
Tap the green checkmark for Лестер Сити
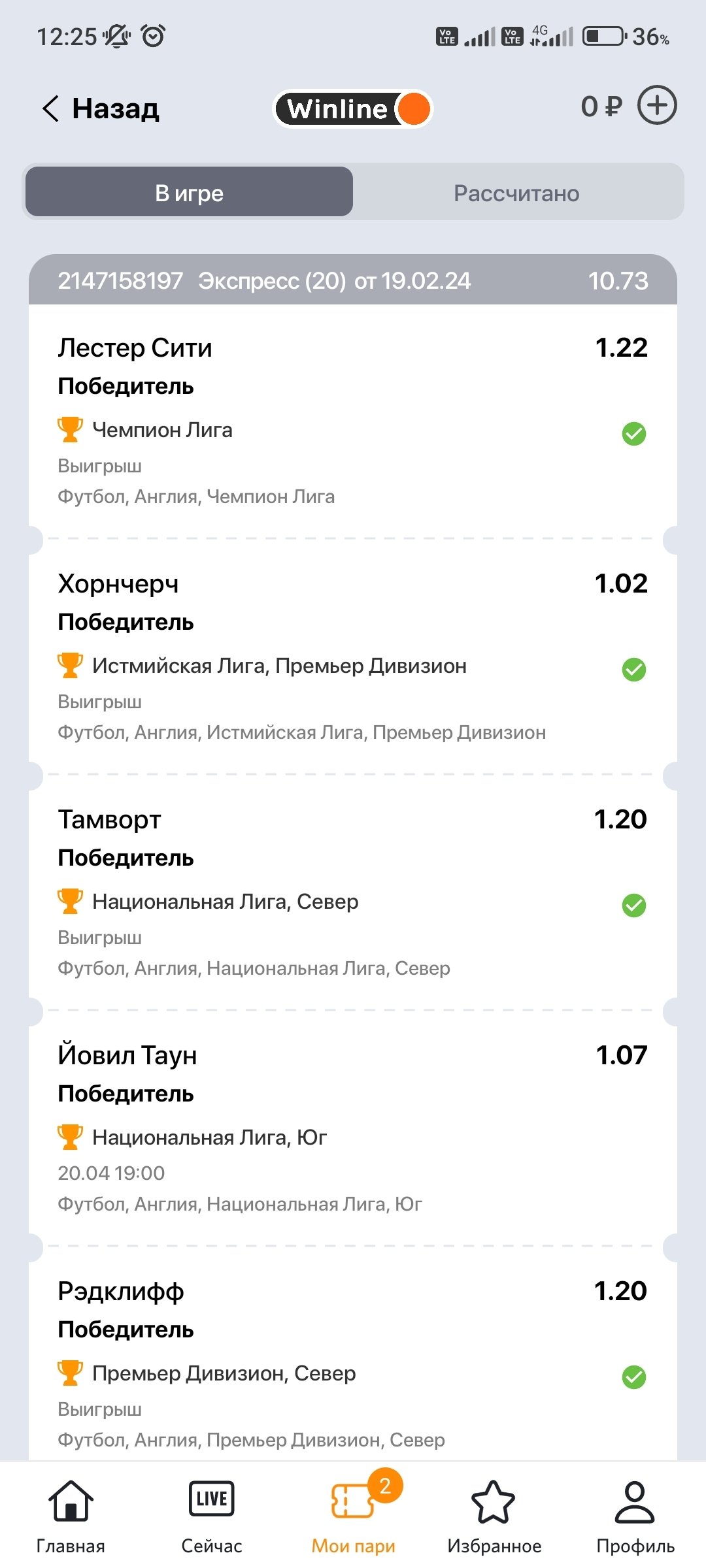[x=633, y=433]
